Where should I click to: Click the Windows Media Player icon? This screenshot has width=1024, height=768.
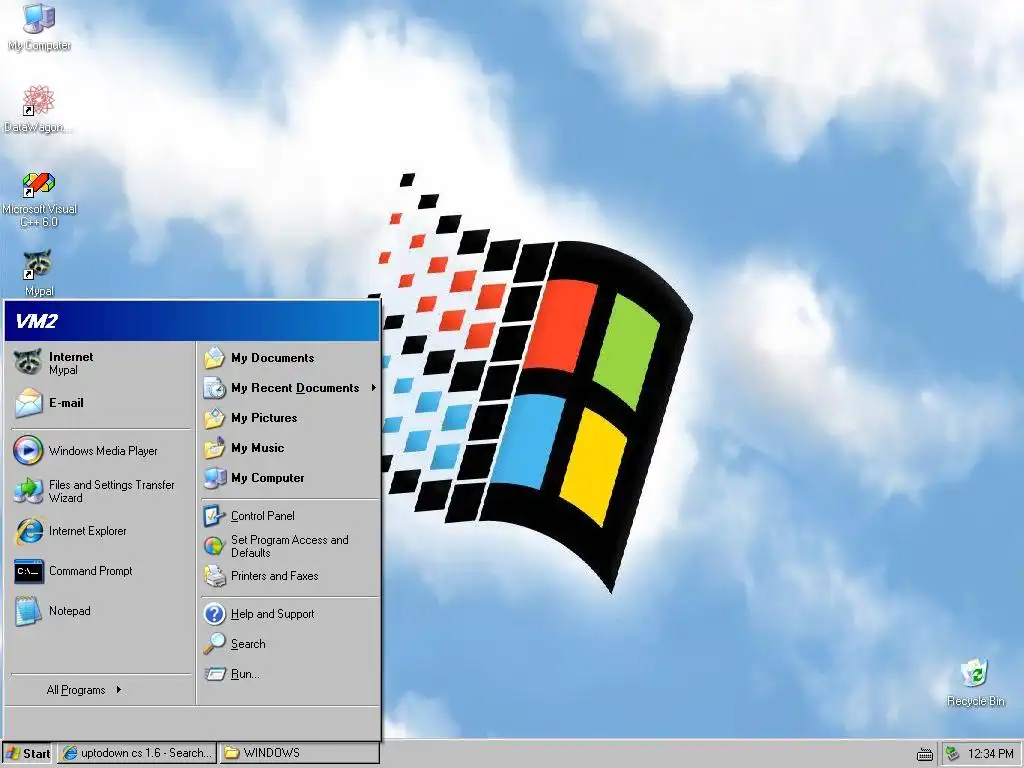(28, 451)
